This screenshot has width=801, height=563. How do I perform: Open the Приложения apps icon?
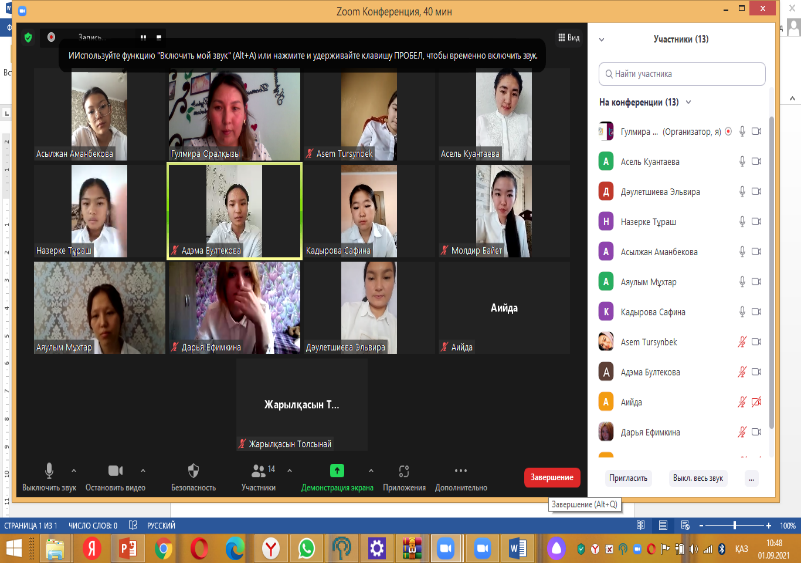404,471
